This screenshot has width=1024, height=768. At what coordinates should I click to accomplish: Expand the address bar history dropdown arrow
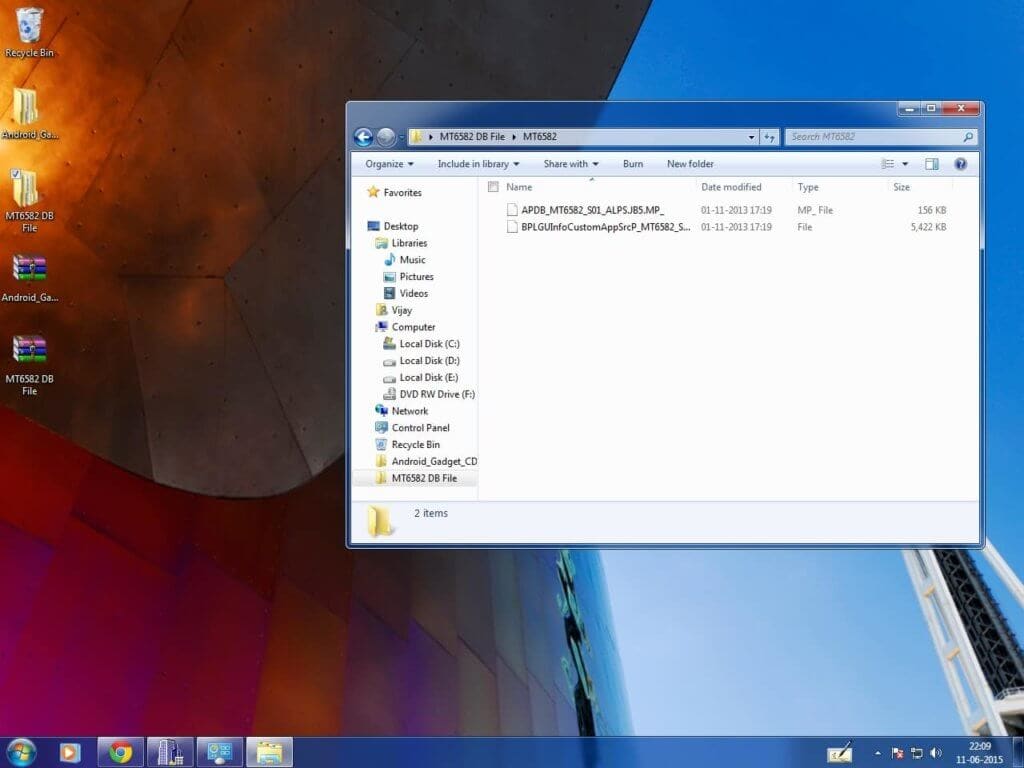751,137
